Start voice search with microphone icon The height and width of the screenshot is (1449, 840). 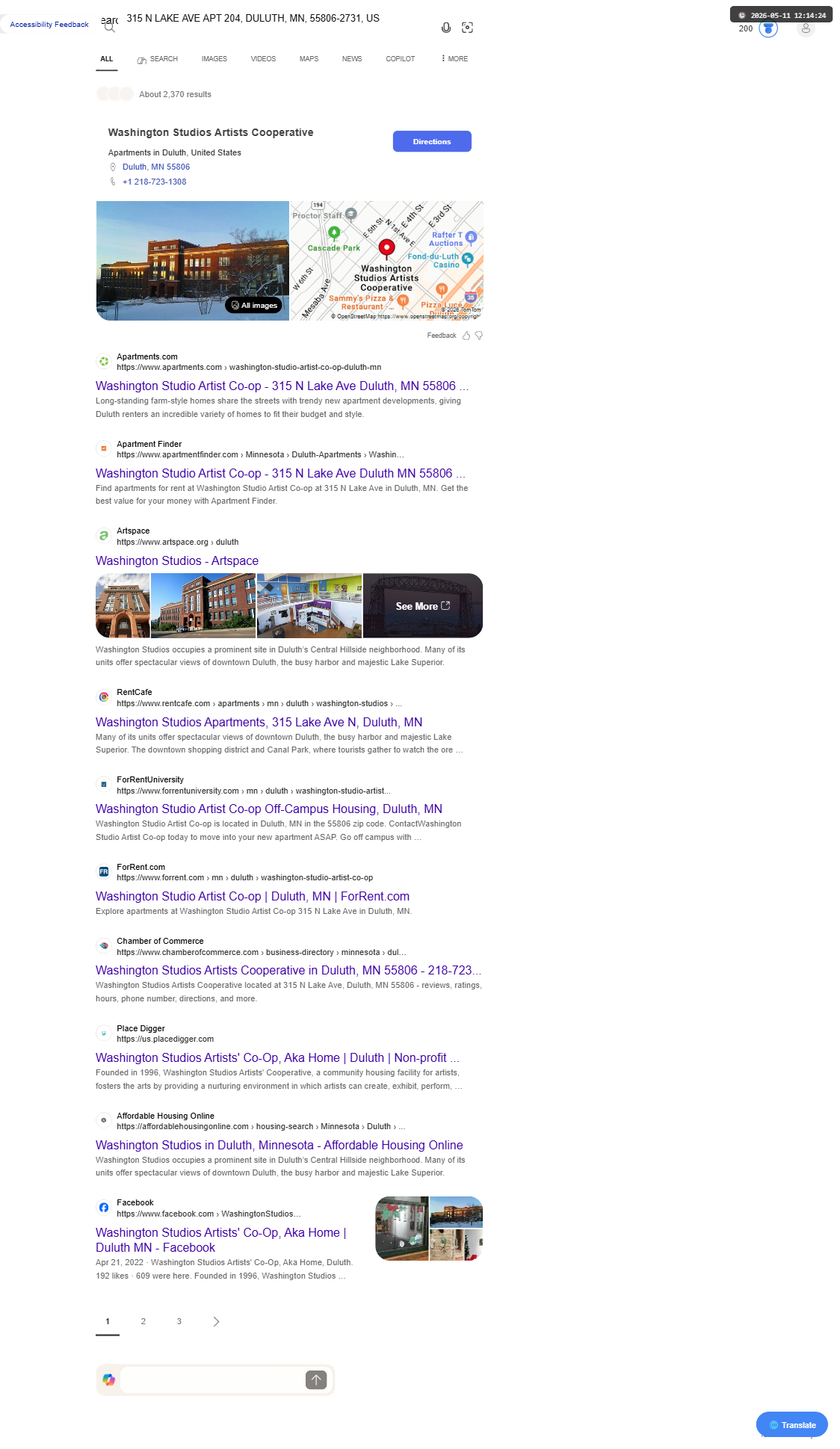coord(446,28)
